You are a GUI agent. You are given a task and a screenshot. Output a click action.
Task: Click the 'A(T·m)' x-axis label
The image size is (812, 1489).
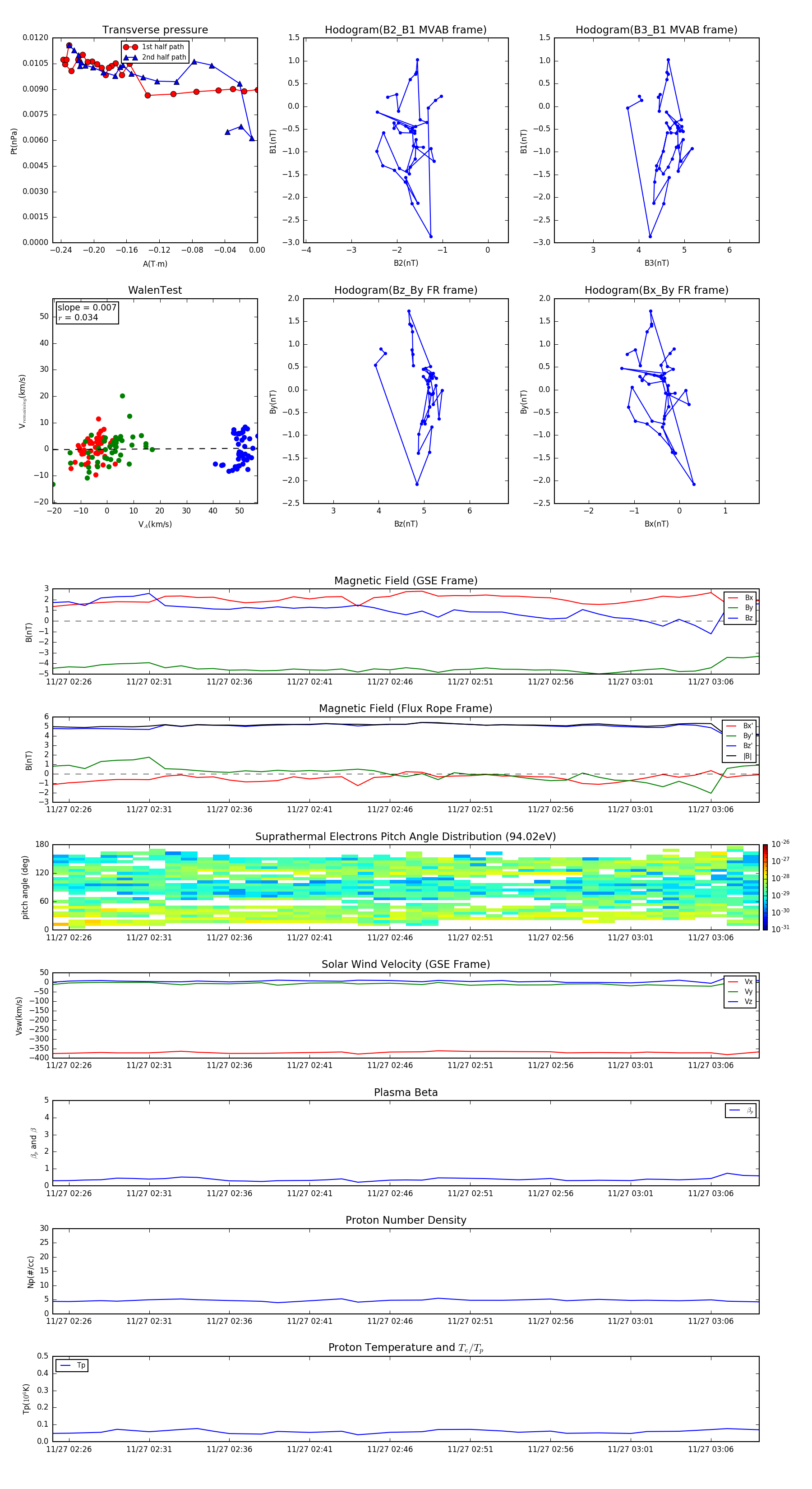(155, 264)
